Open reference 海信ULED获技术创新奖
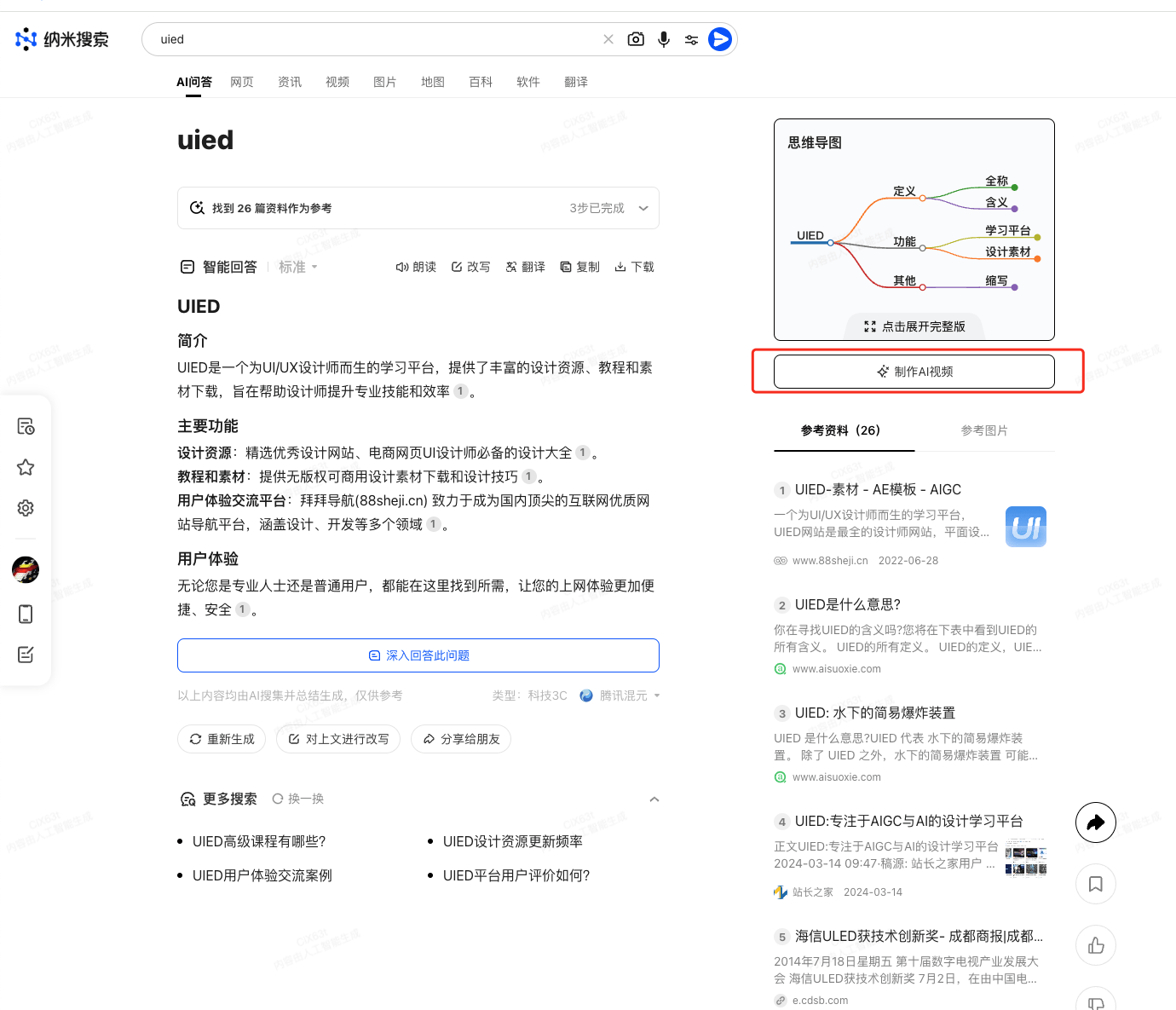 (919, 936)
